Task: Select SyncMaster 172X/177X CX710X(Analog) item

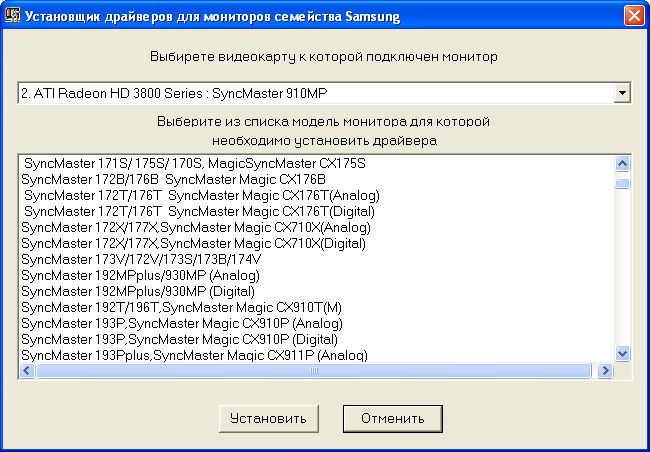Action: click(194, 227)
